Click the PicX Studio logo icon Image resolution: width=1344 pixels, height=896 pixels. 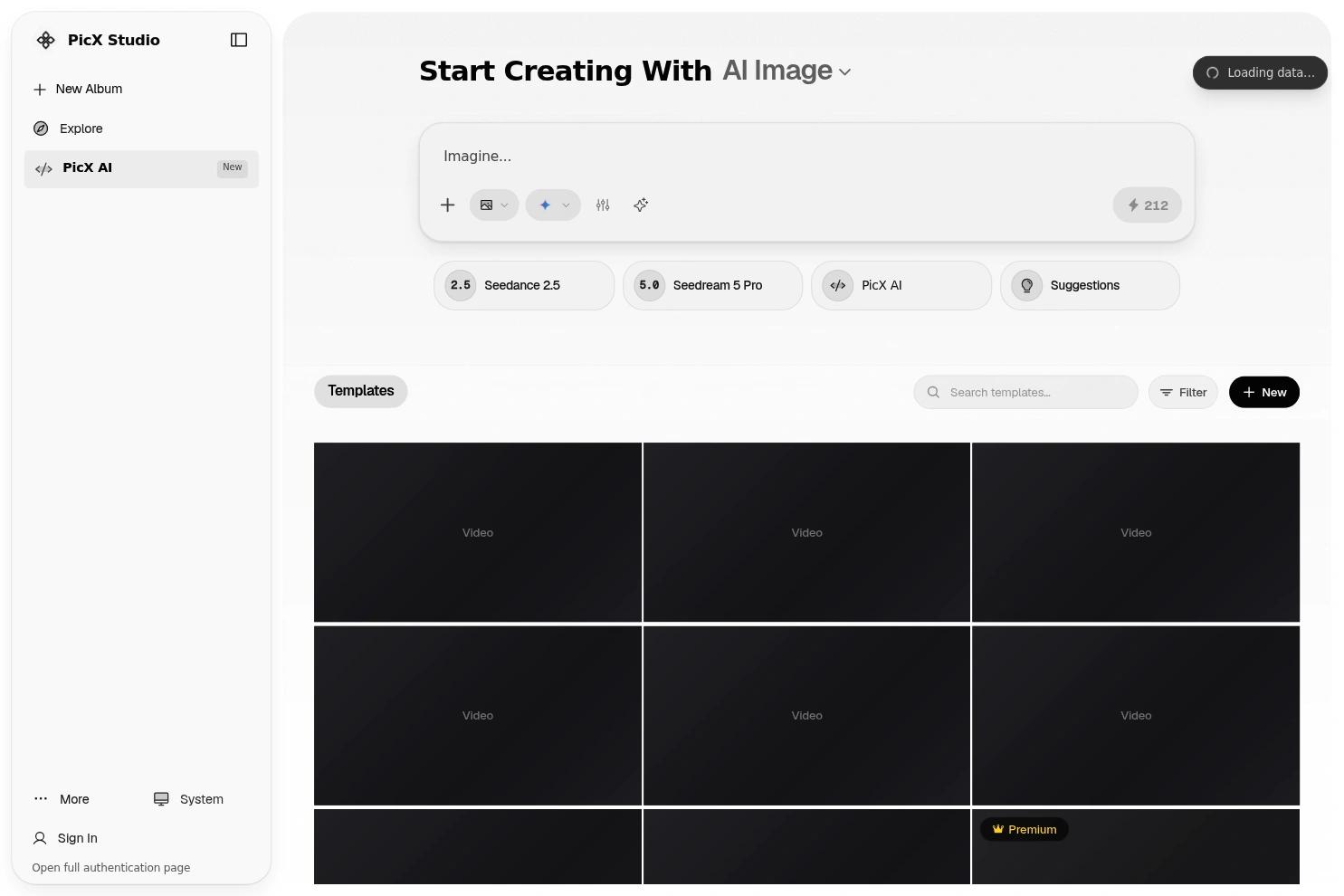click(45, 40)
